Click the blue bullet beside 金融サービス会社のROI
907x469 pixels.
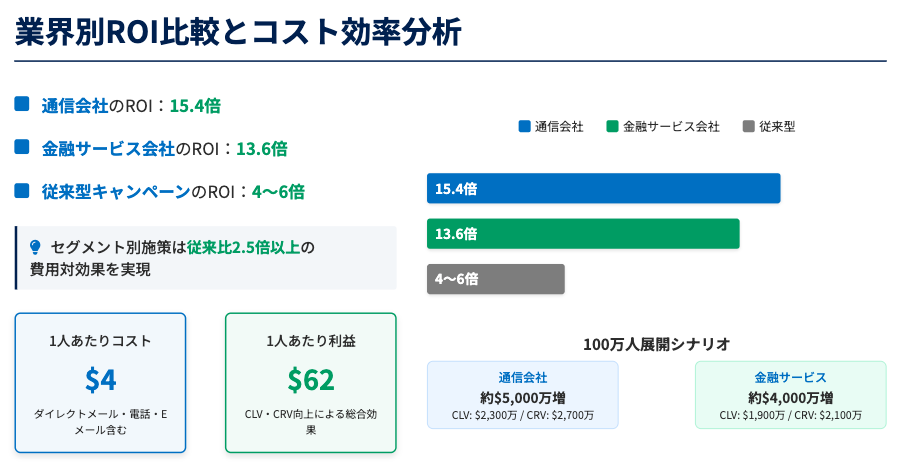[22, 147]
